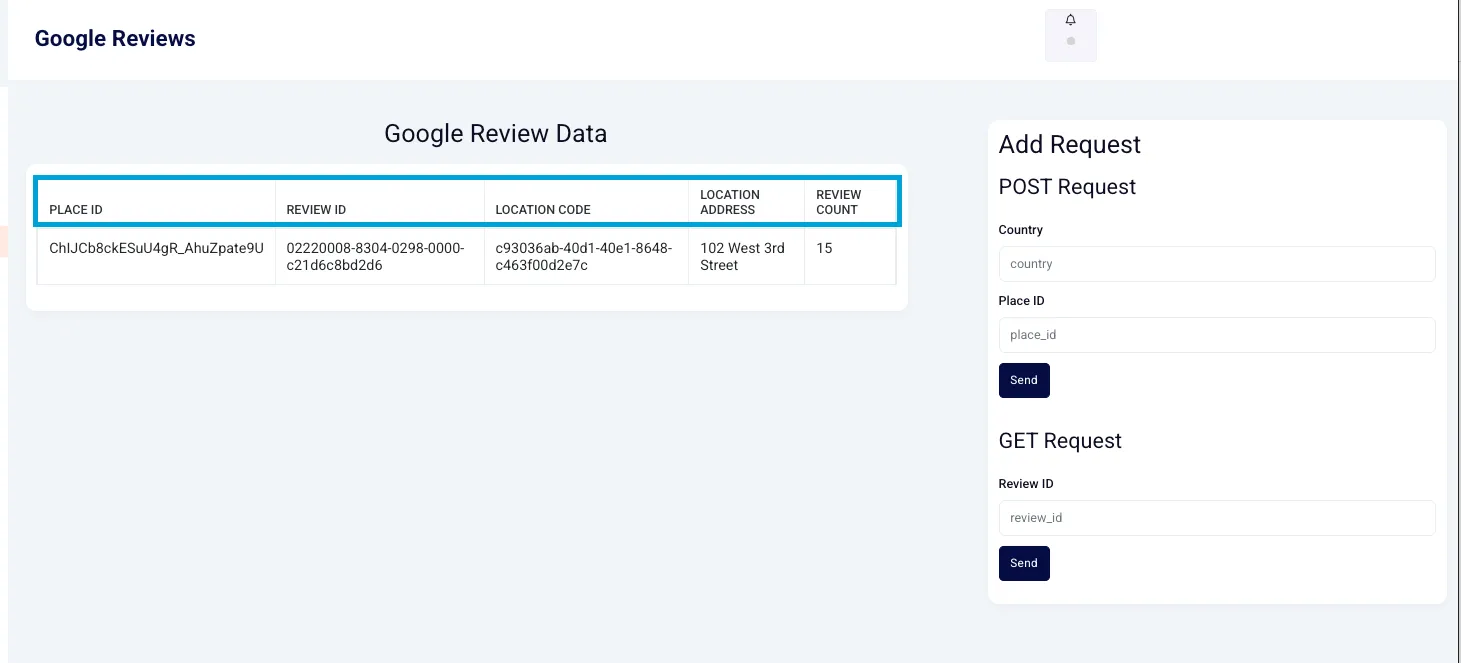This screenshot has height=663, width=1461.
Task: Click the Review ID label above review_id field
Action: click(x=1026, y=484)
